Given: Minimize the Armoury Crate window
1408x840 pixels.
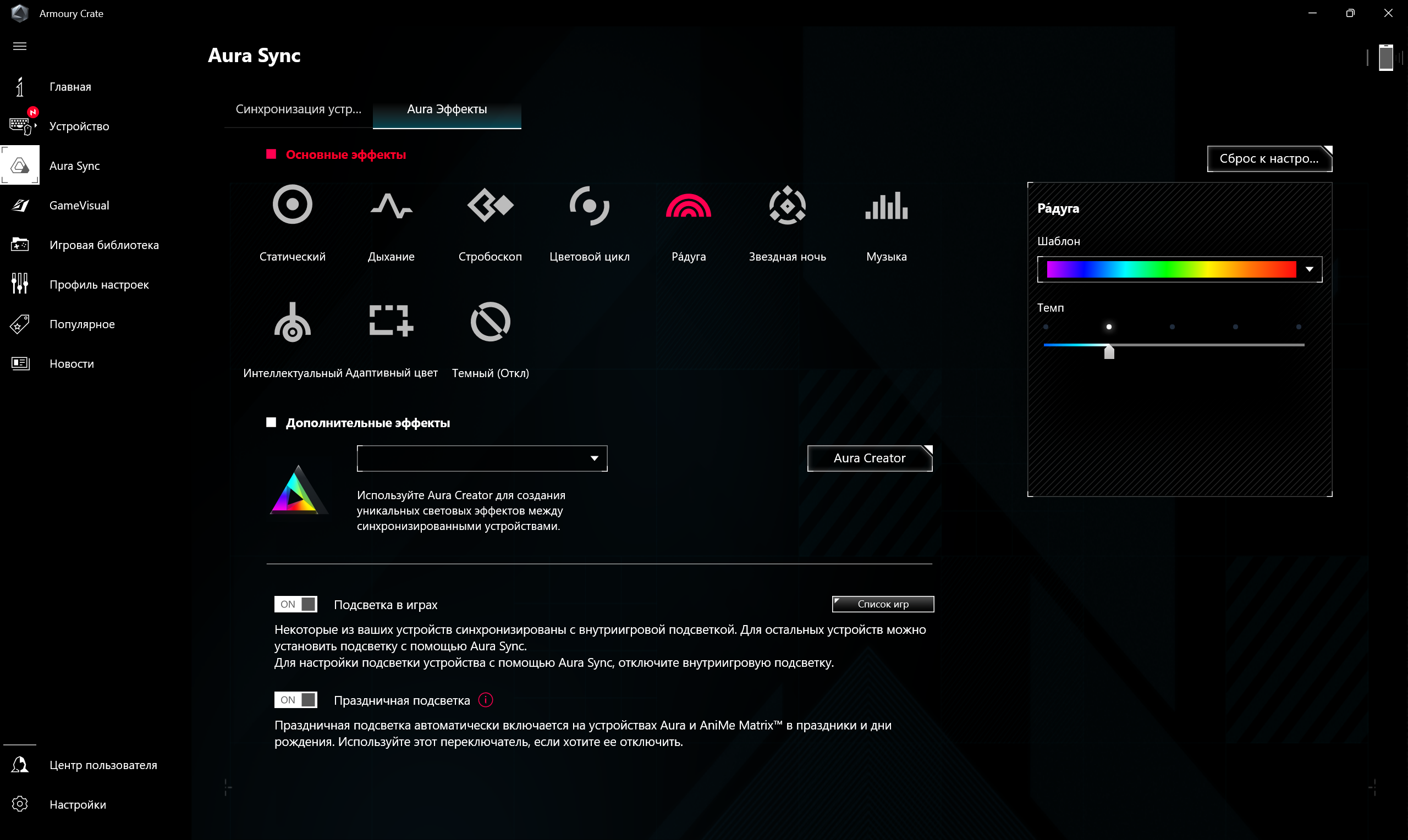Looking at the screenshot, I should click(x=1312, y=13).
